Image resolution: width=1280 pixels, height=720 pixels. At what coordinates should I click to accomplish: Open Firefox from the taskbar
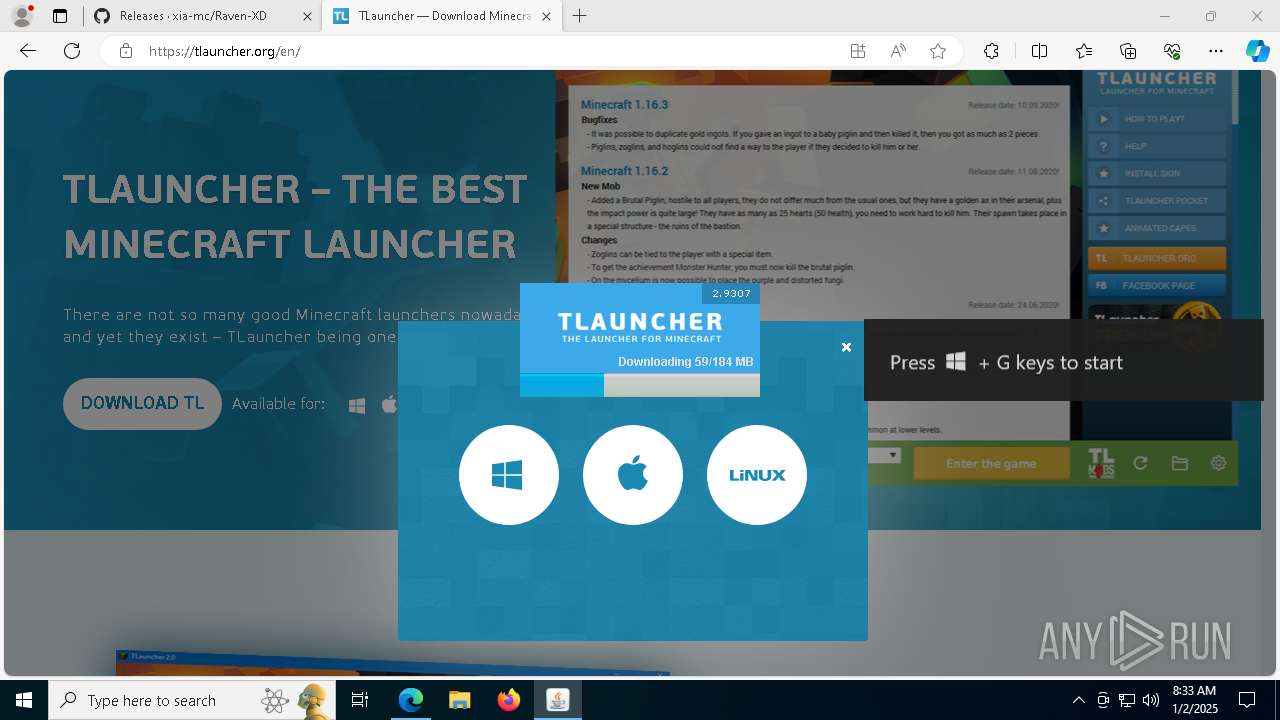coord(509,700)
